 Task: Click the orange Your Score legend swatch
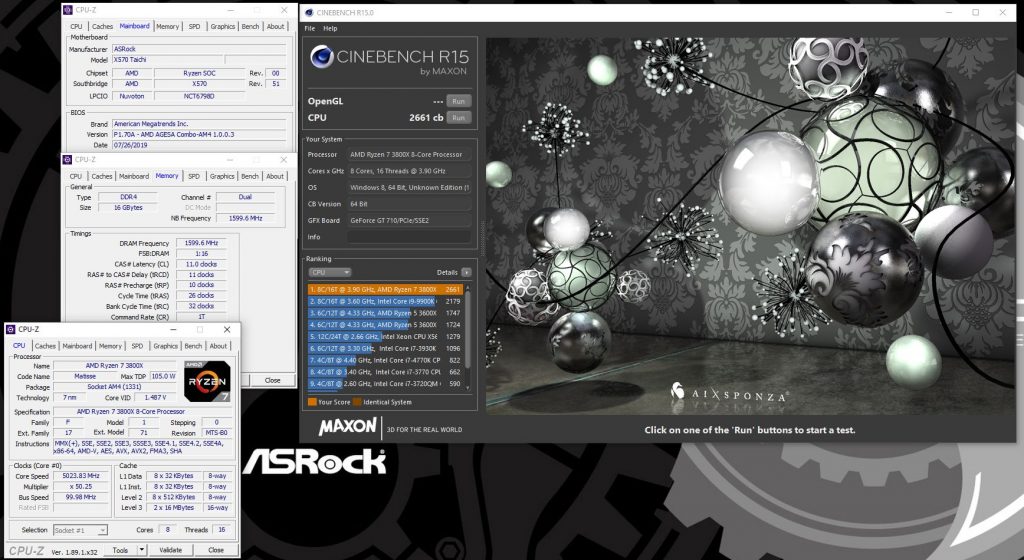pos(312,402)
